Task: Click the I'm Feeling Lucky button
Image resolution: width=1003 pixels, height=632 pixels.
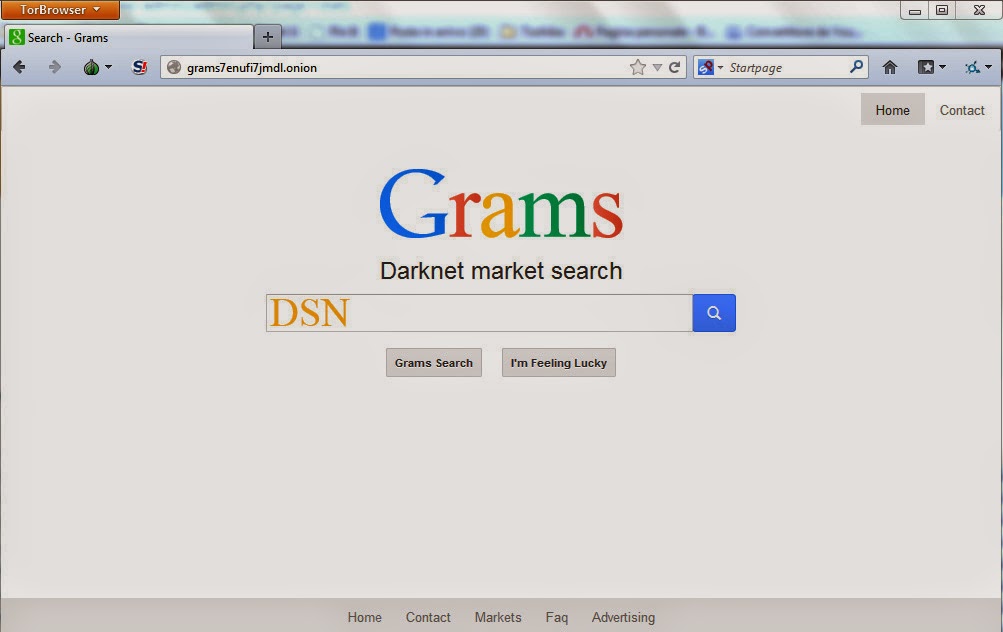Action: pyautogui.click(x=558, y=363)
